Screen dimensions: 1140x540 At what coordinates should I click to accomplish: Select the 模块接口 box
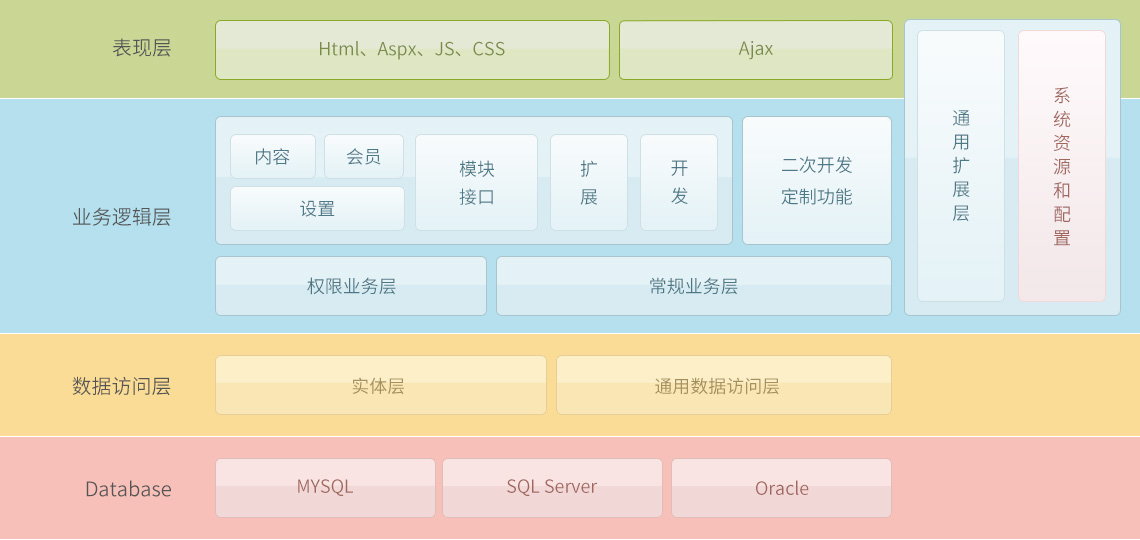(476, 183)
